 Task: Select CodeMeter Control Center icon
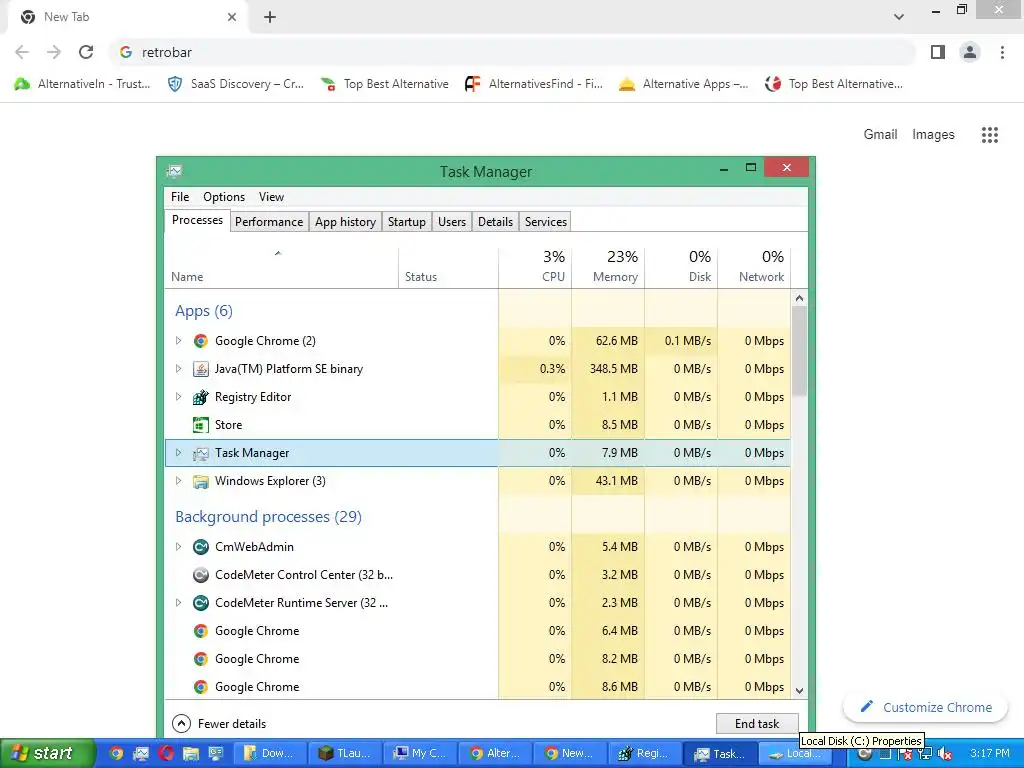coord(200,575)
